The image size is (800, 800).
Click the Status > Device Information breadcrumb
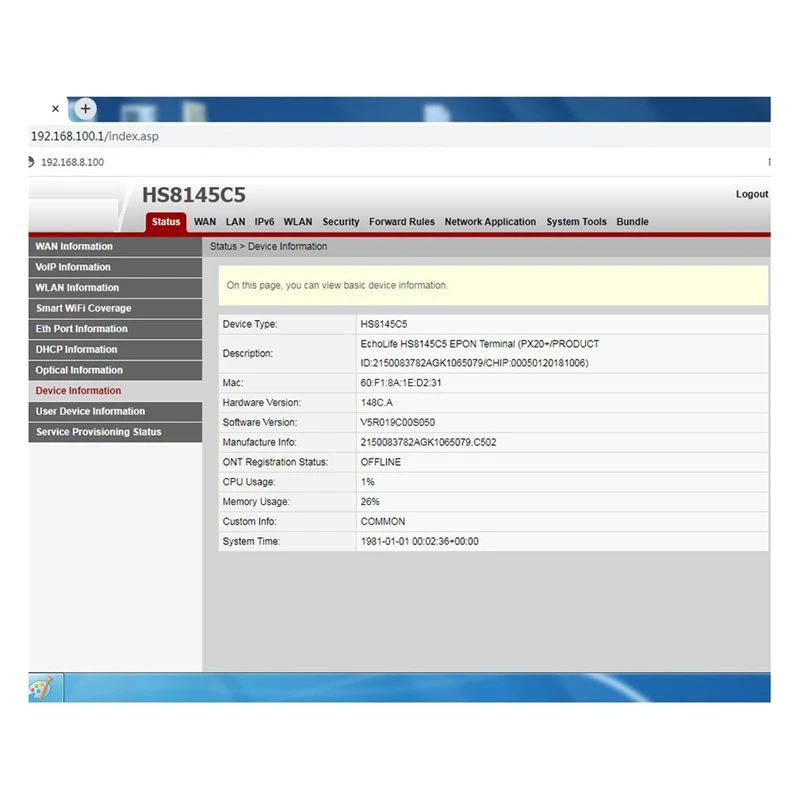pyautogui.click(x=268, y=246)
